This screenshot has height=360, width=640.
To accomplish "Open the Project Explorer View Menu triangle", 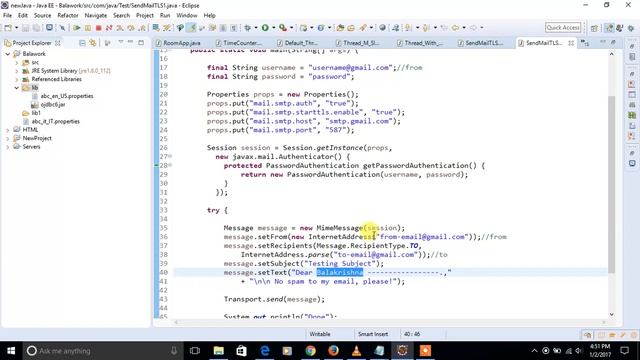I will [121, 42].
